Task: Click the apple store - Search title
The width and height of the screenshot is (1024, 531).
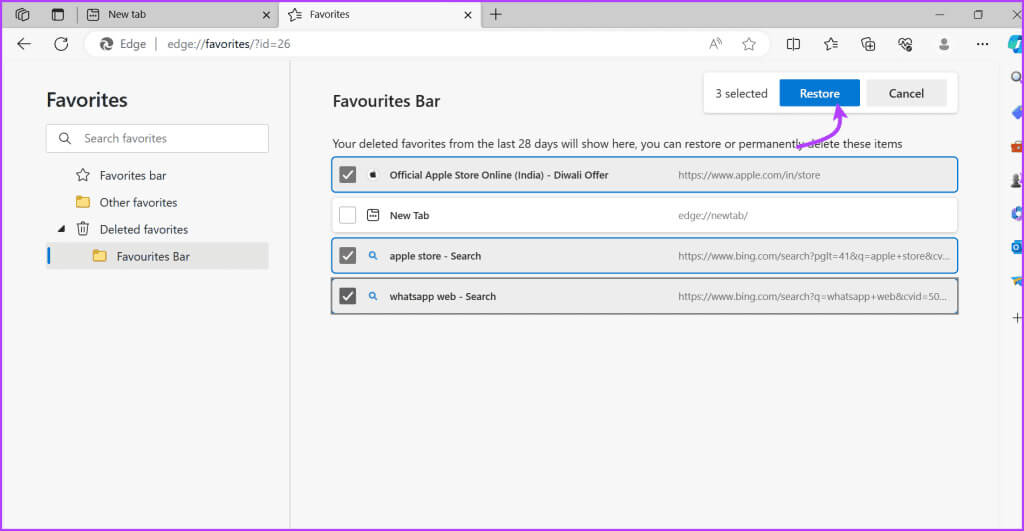Action: coord(435,256)
